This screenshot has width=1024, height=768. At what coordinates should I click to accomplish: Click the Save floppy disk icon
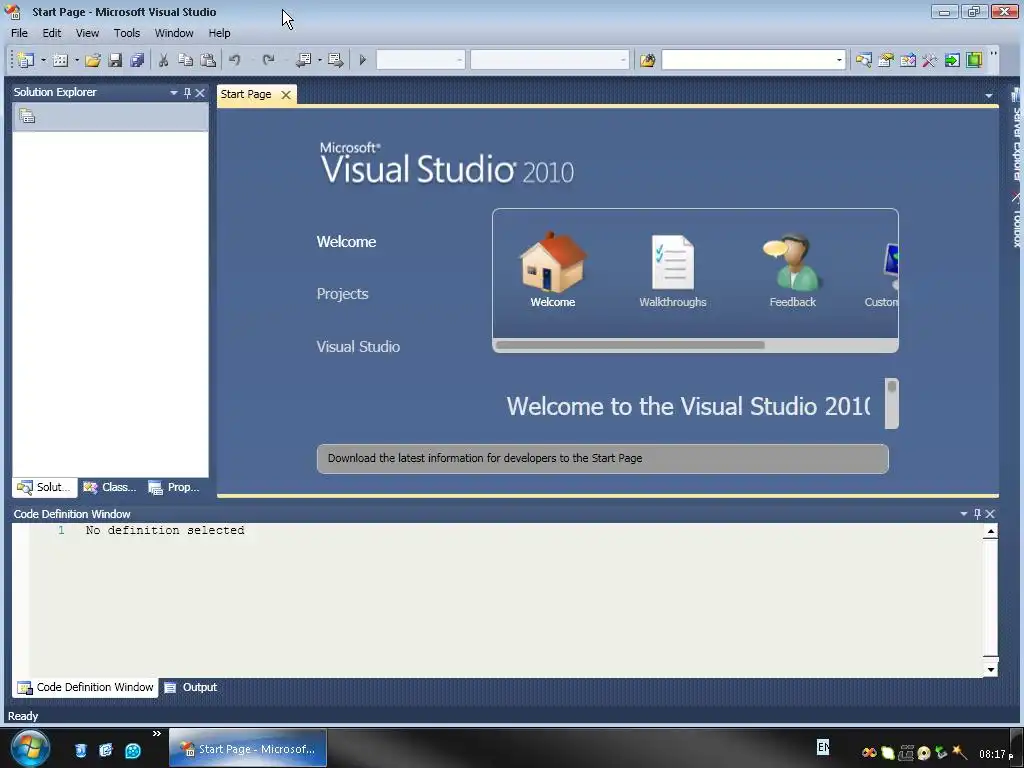[x=115, y=60]
